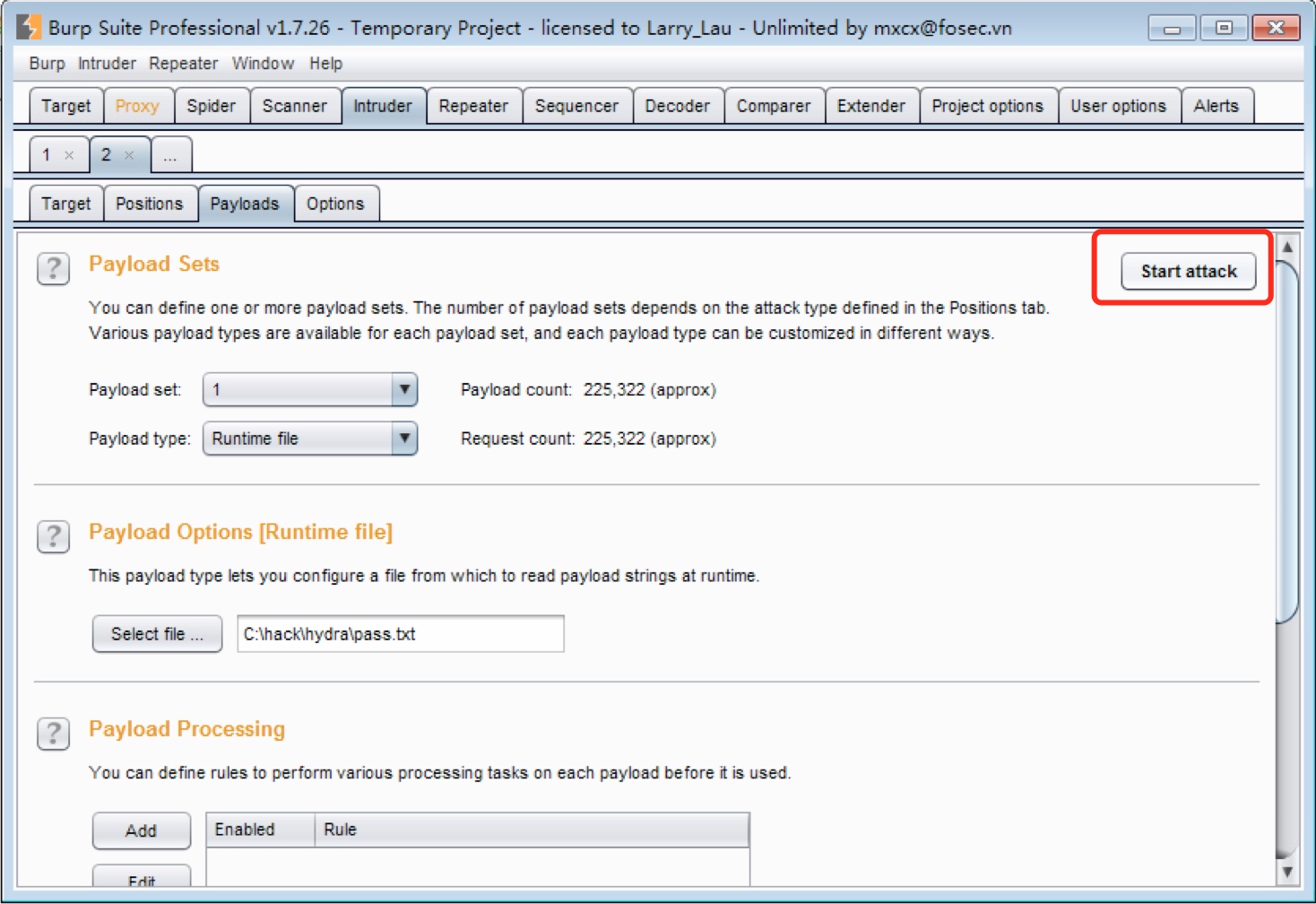Viewport: 1316px width, 904px height.
Task: Click Add payload processing rule button
Action: [141, 830]
